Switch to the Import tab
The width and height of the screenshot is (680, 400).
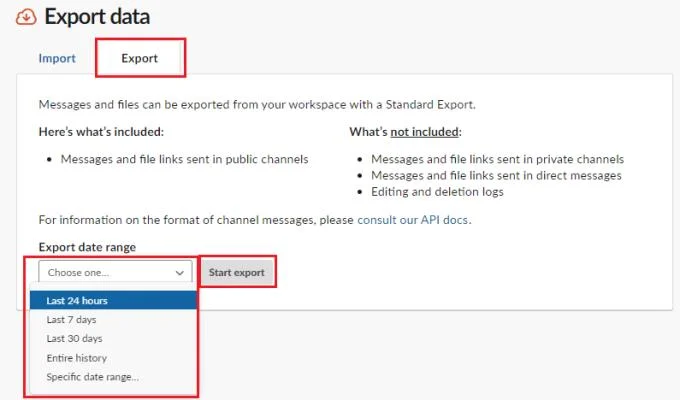57,58
